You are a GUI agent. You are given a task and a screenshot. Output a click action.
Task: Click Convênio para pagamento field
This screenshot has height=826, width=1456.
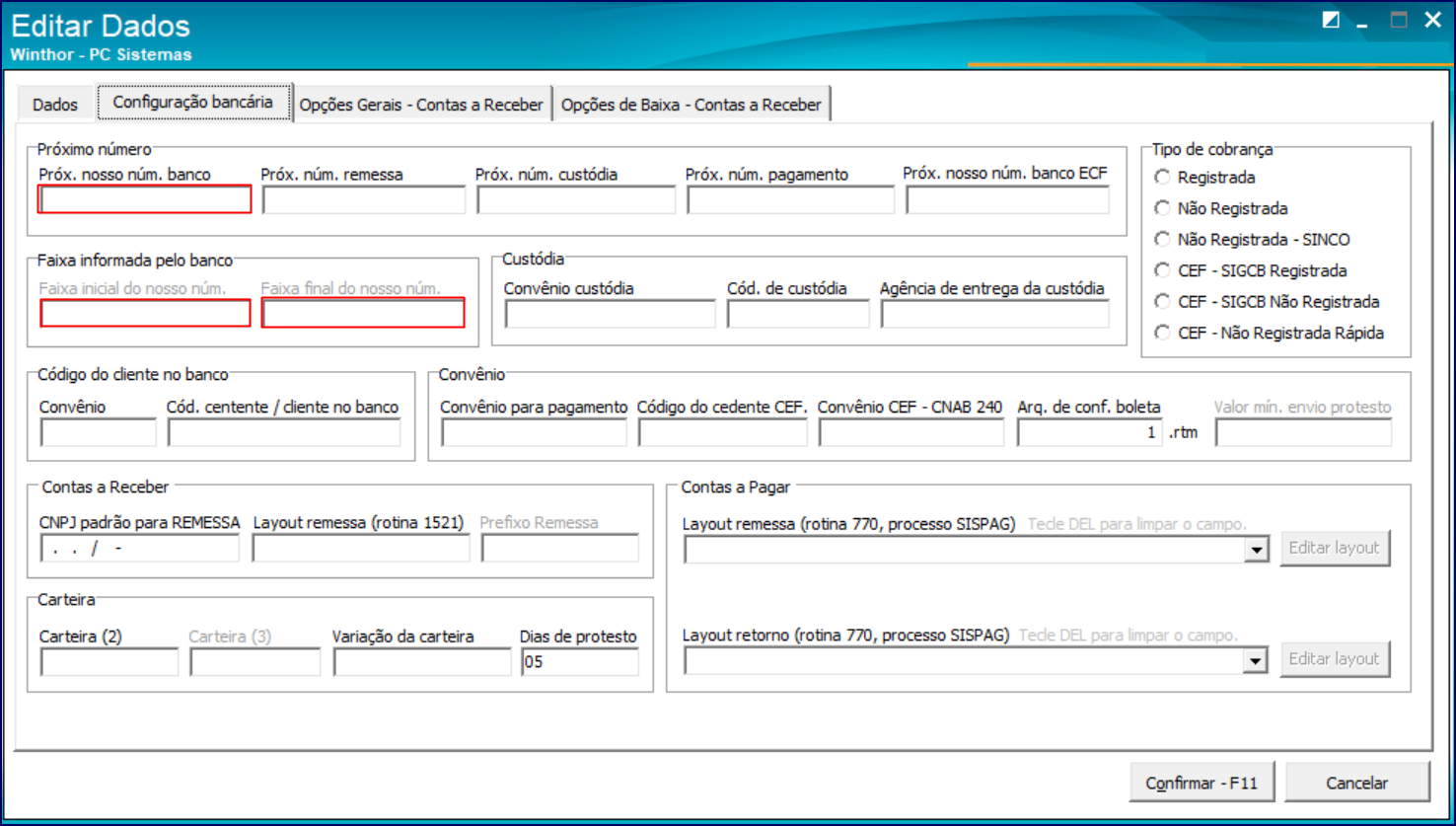tap(534, 432)
